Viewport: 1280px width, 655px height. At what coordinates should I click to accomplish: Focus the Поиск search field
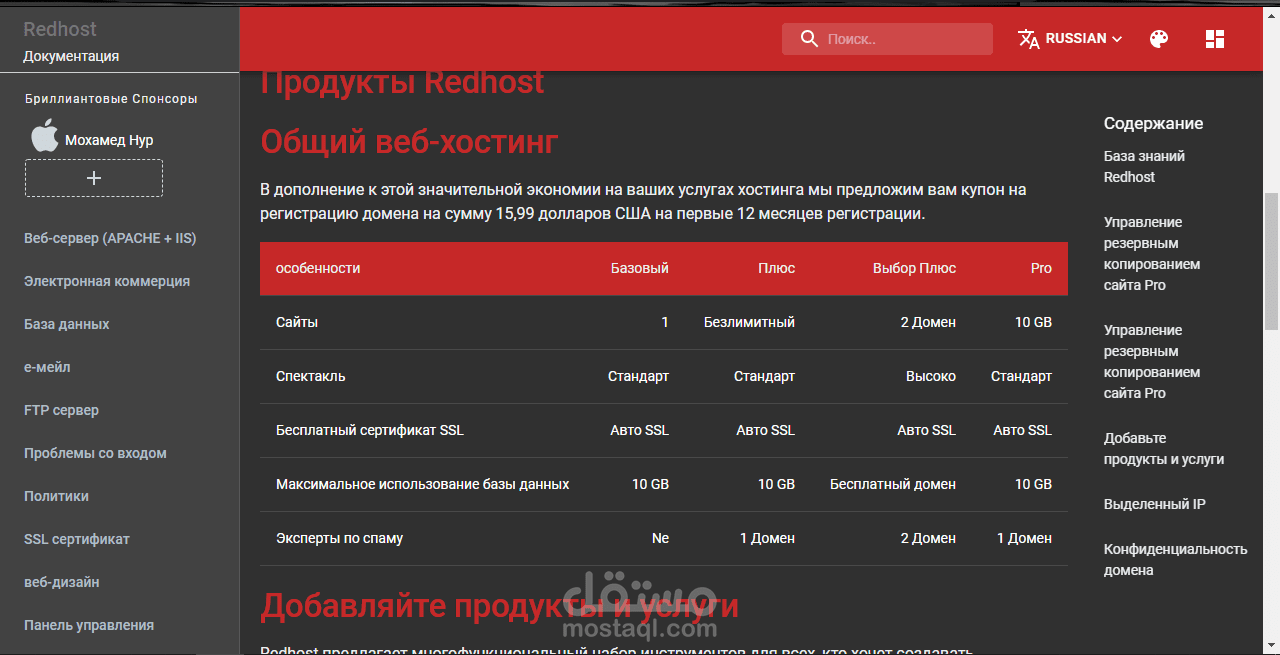click(x=887, y=39)
